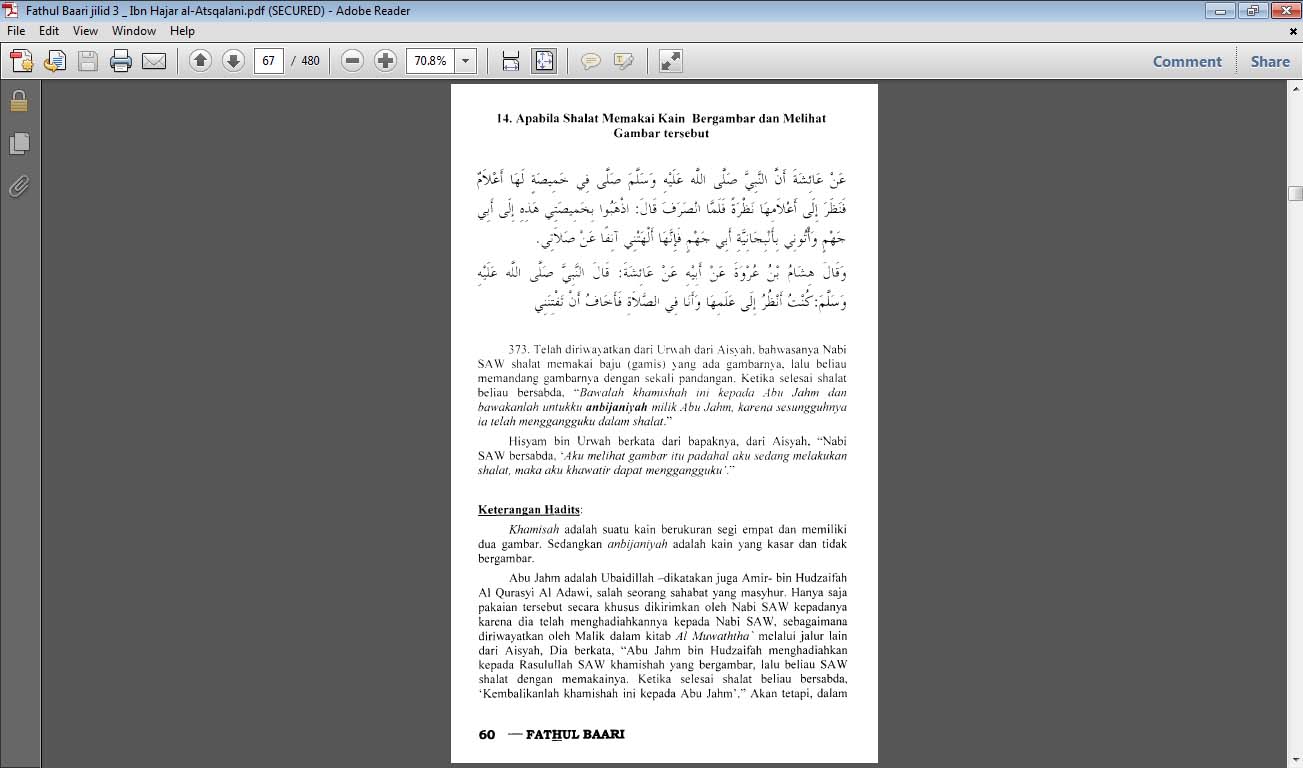Print the document with the printer icon
1303x768 pixels.
121,61
